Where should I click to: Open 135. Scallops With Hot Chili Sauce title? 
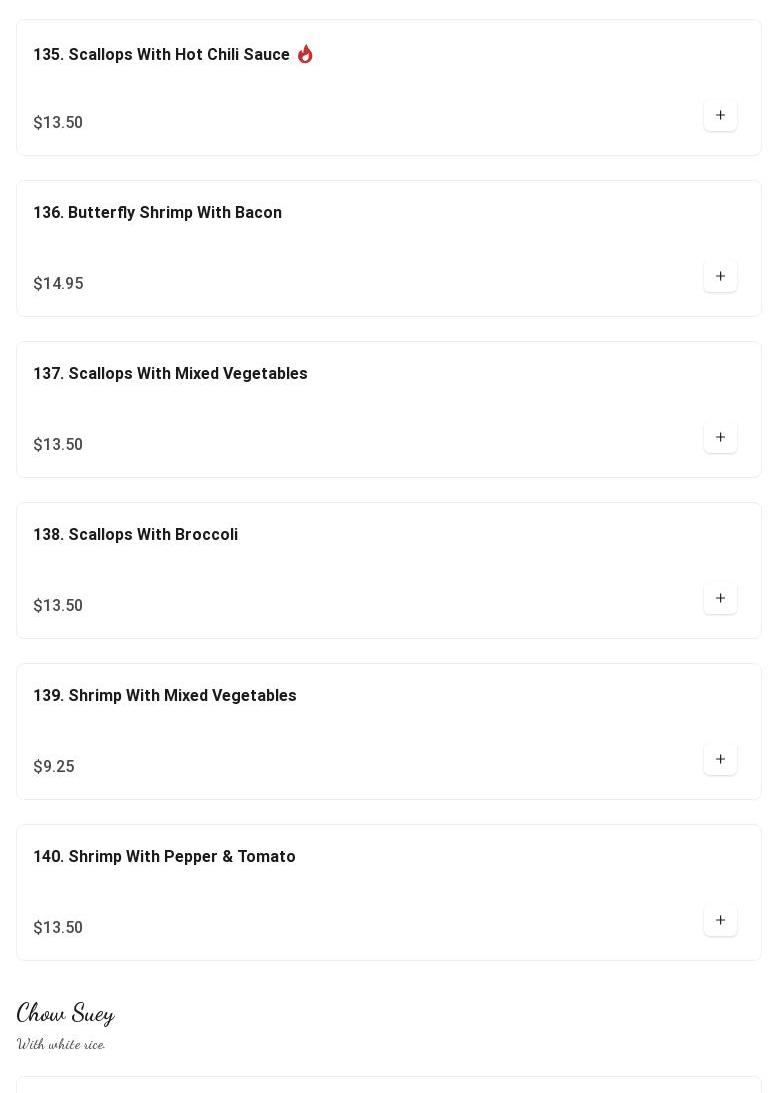(161, 54)
